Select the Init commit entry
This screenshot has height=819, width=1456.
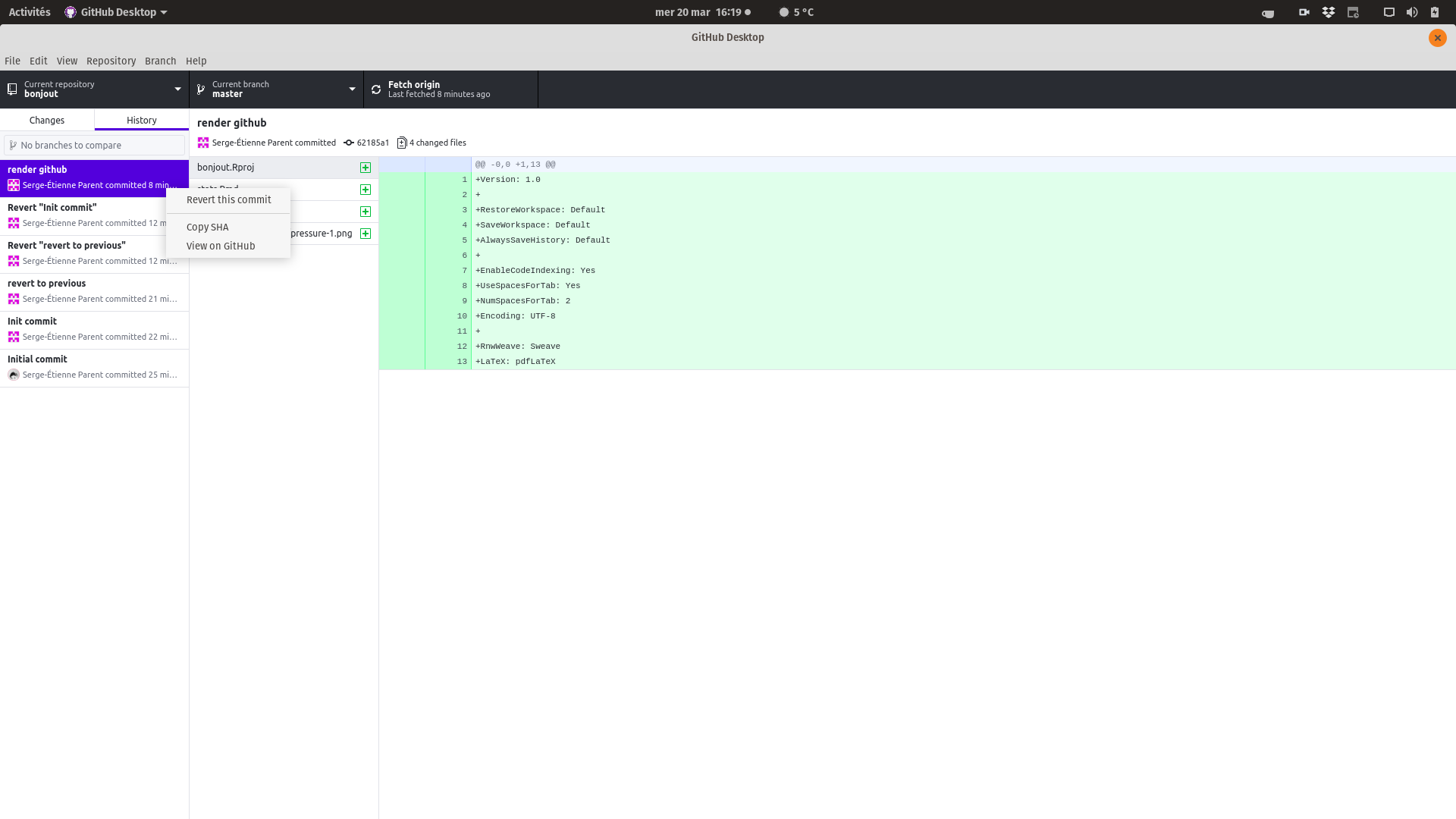[x=94, y=330]
